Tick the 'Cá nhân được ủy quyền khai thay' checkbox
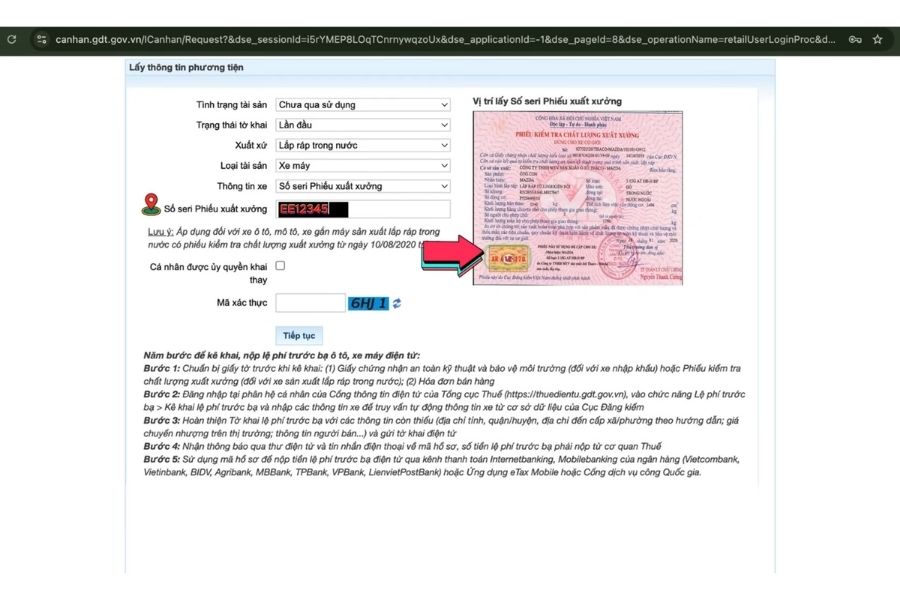Image resolution: width=900 pixels, height=600 pixels. 280,265
